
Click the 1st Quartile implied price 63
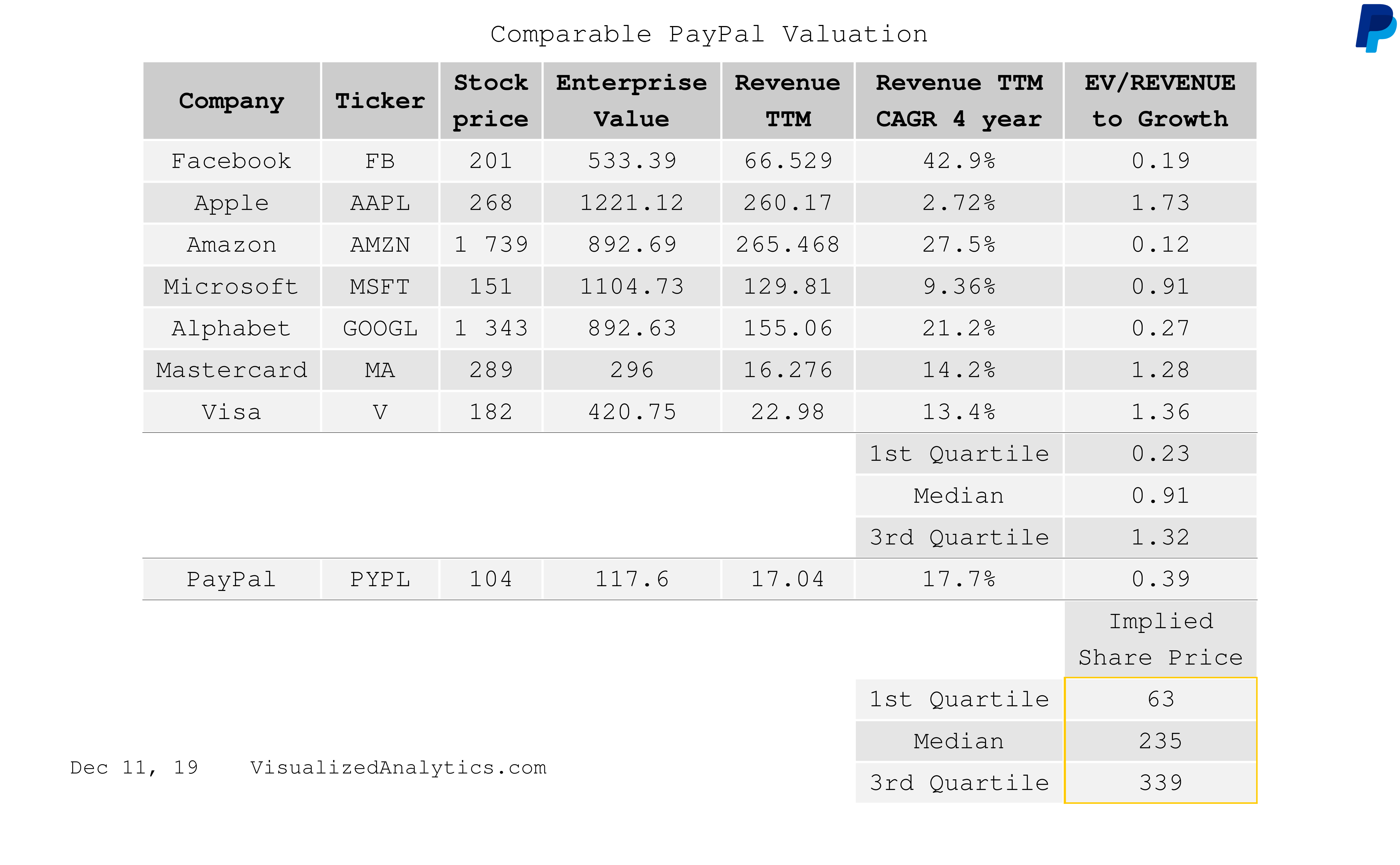pos(1160,699)
